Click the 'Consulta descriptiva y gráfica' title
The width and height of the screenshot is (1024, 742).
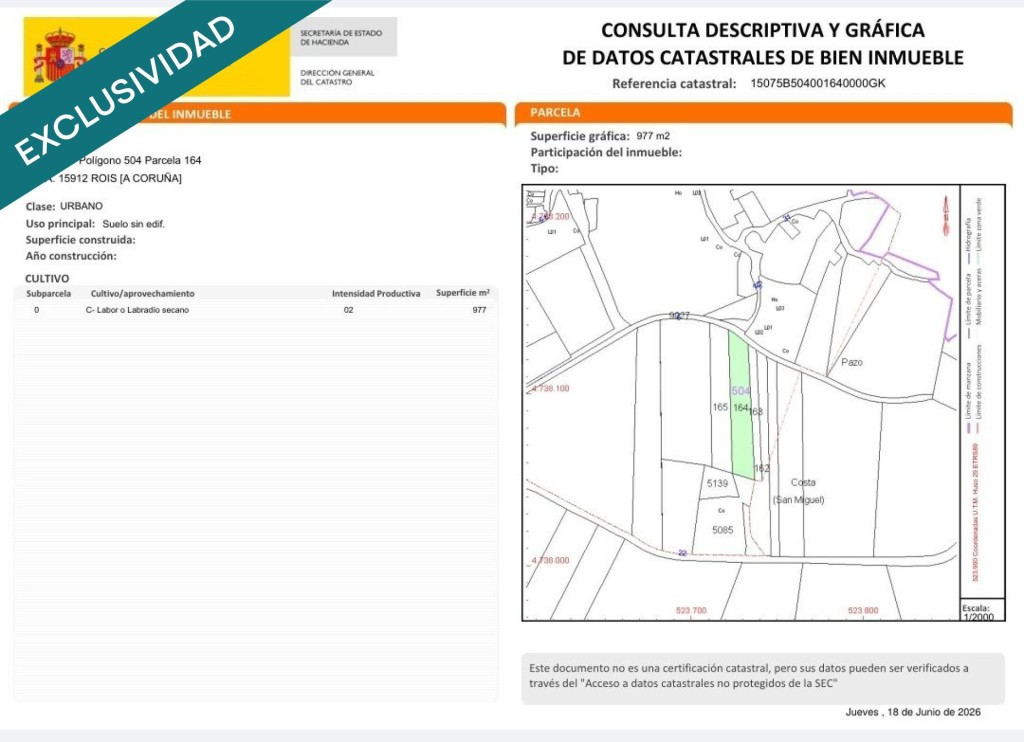coord(763,44)
